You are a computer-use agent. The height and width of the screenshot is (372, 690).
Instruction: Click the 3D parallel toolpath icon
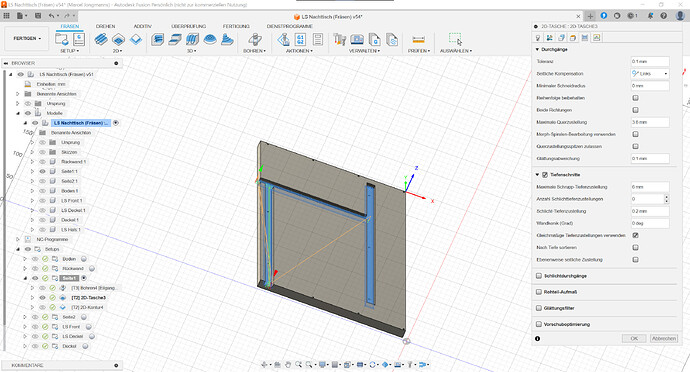tap(192, 40)
